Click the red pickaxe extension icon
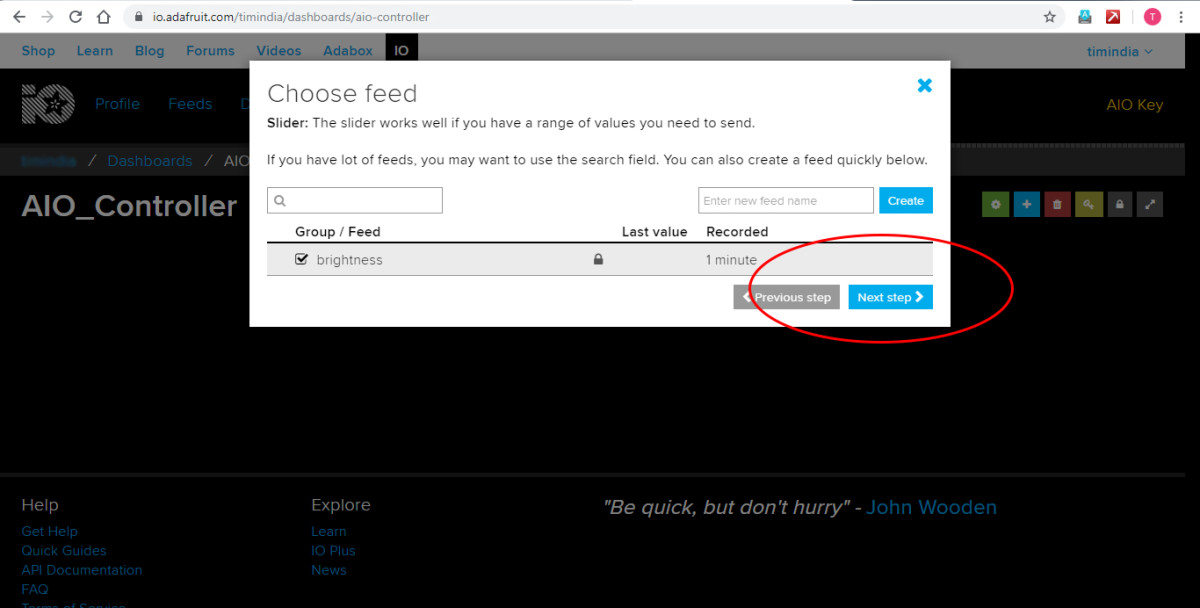This screenshot has height=608, width=1200. click(1113, 17)
